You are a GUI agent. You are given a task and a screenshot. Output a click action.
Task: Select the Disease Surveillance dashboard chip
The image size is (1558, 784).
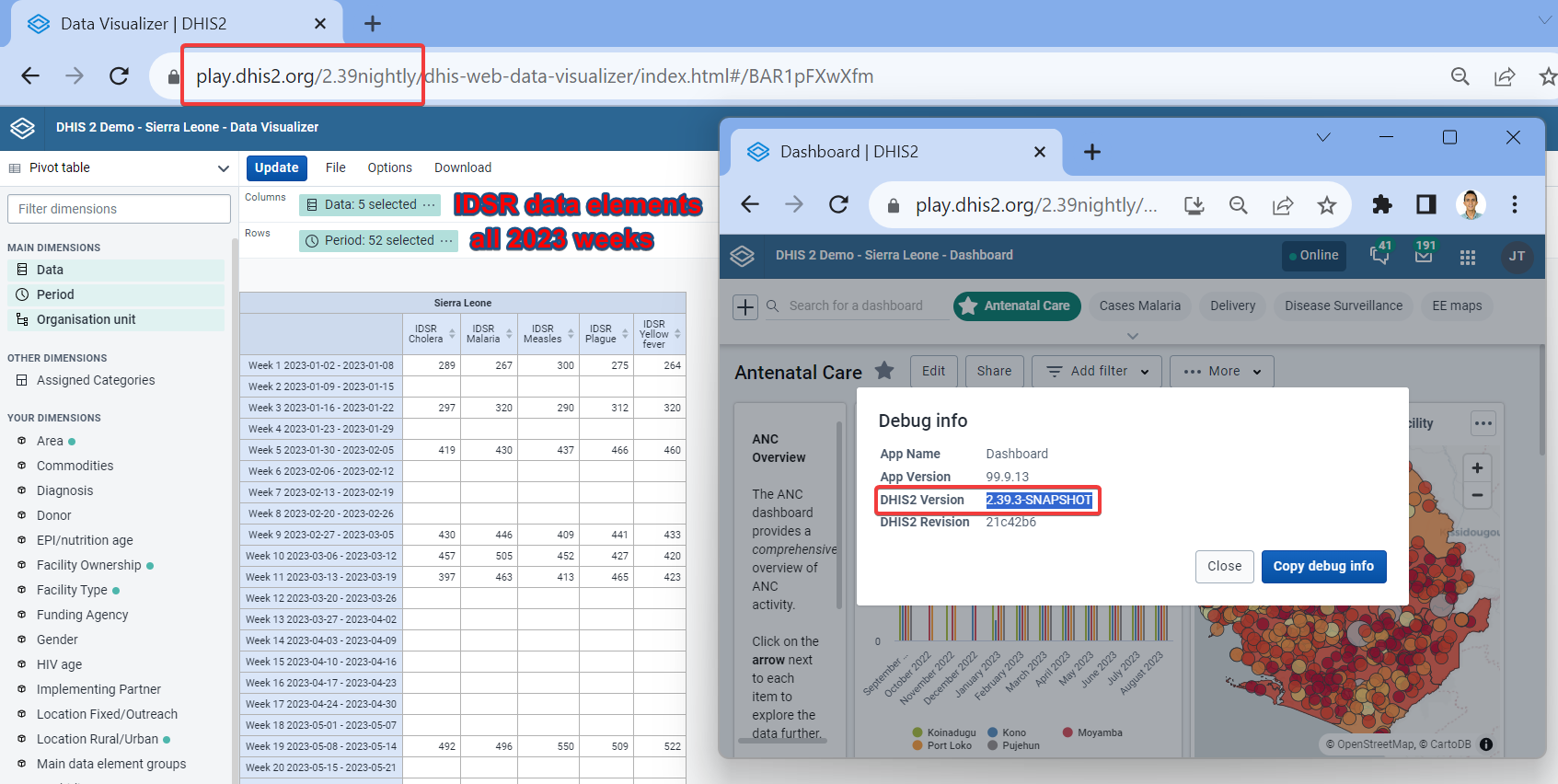[x=1344, y=306]
